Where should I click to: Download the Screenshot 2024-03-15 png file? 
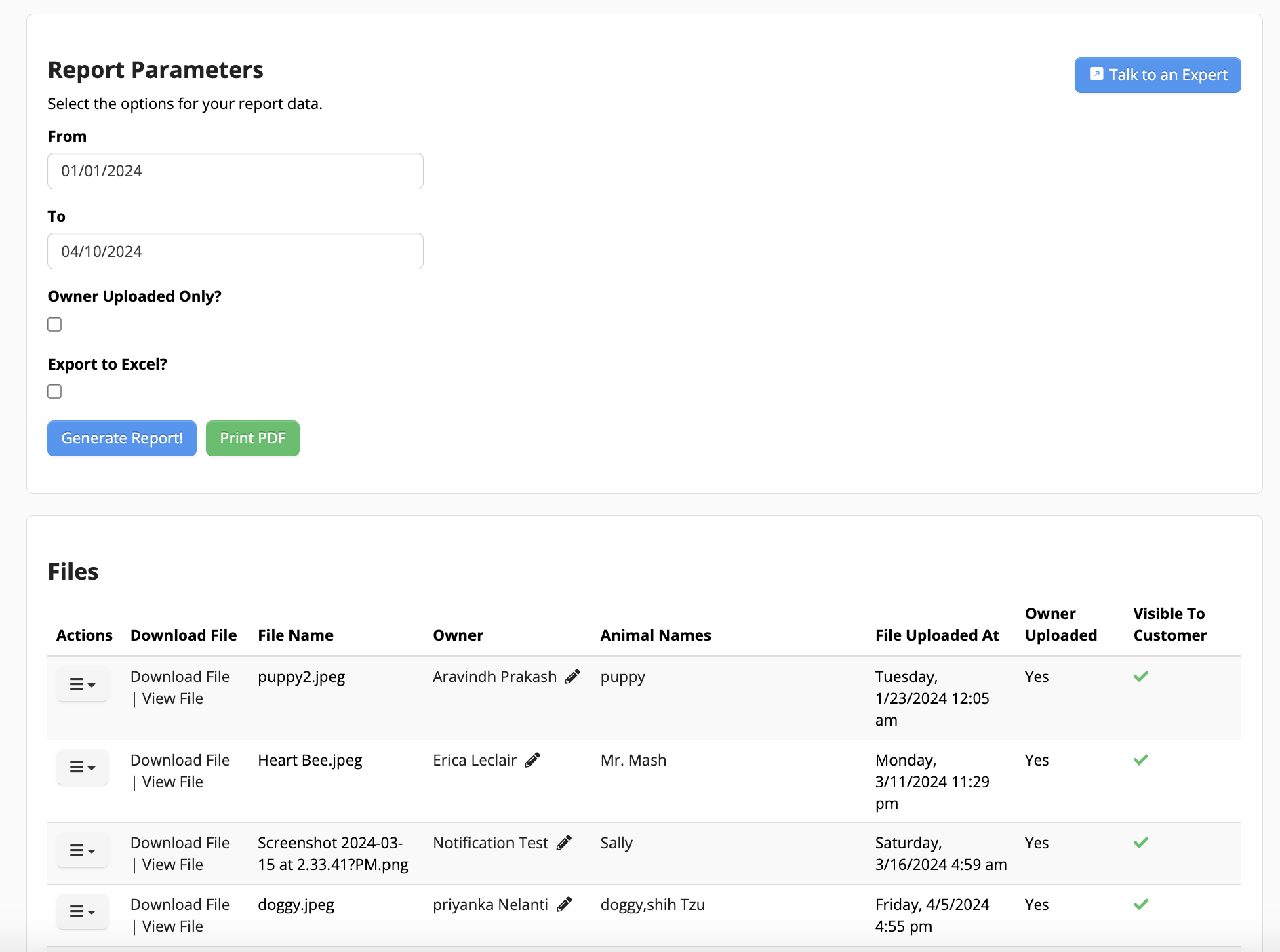point(180,843)
